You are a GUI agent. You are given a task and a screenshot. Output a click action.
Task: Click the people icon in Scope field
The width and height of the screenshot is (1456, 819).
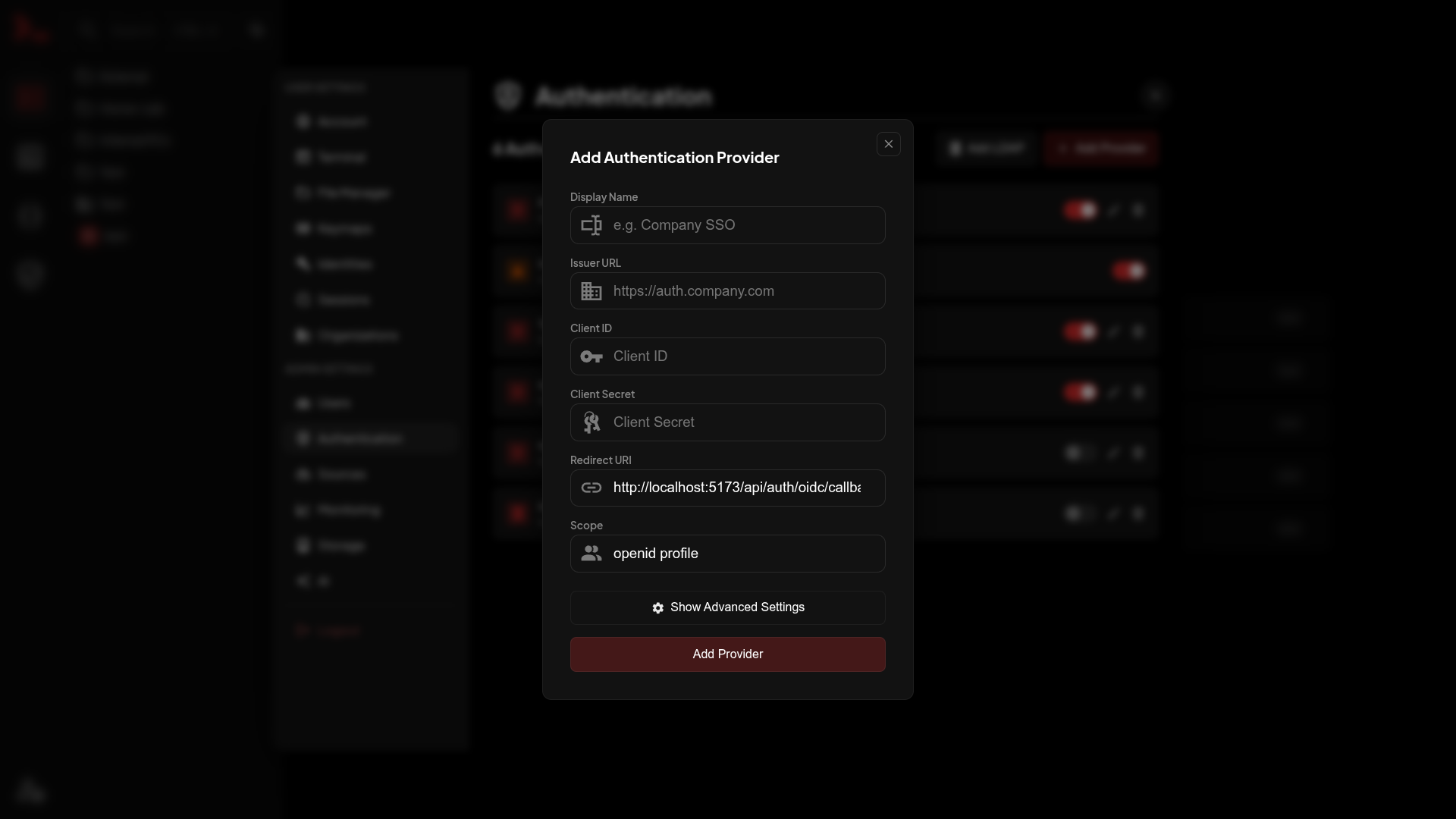click(592, 554)
